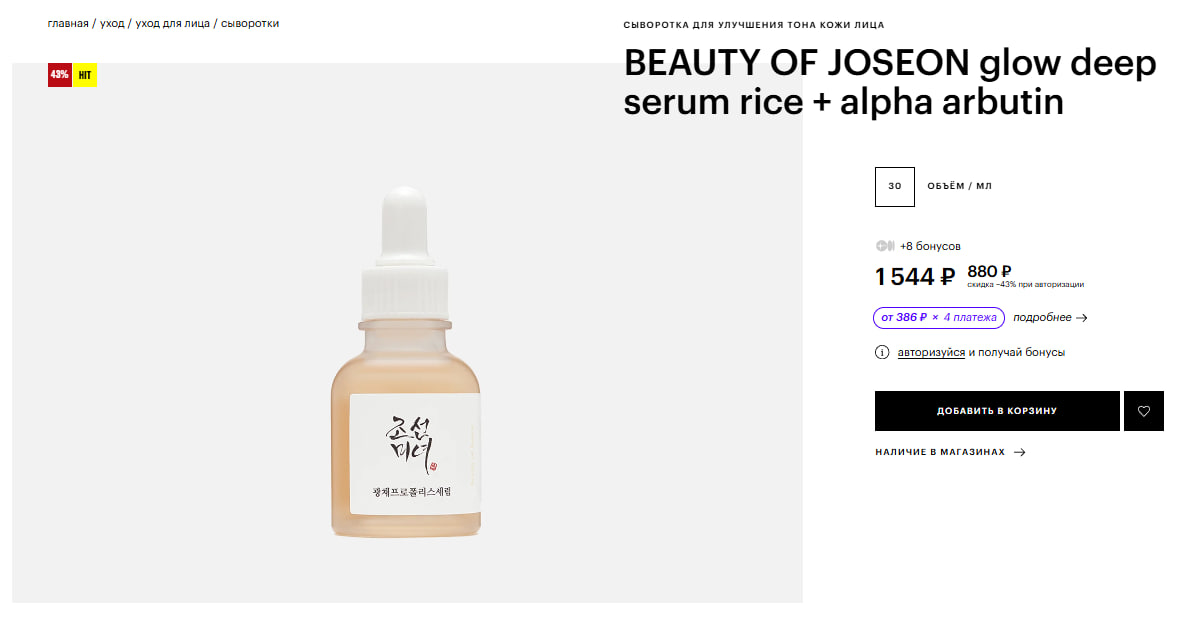
Task: Click the arrow after наличие в магазинах
Action: tap(1019, 452)
